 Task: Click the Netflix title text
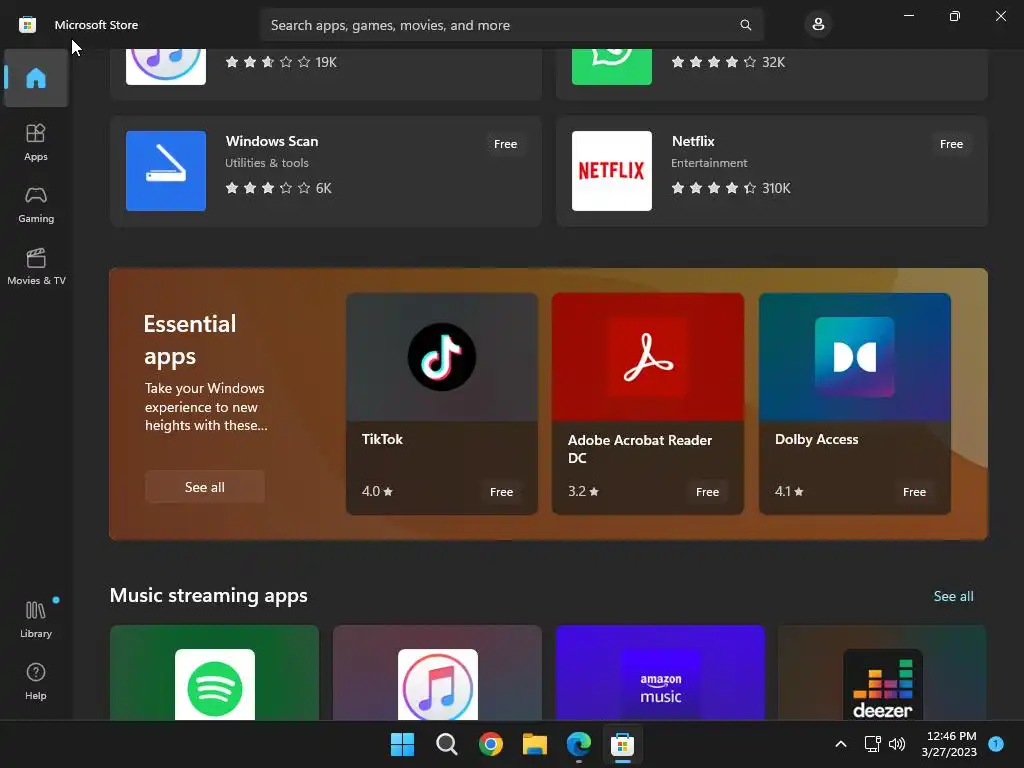click(693, 141)
